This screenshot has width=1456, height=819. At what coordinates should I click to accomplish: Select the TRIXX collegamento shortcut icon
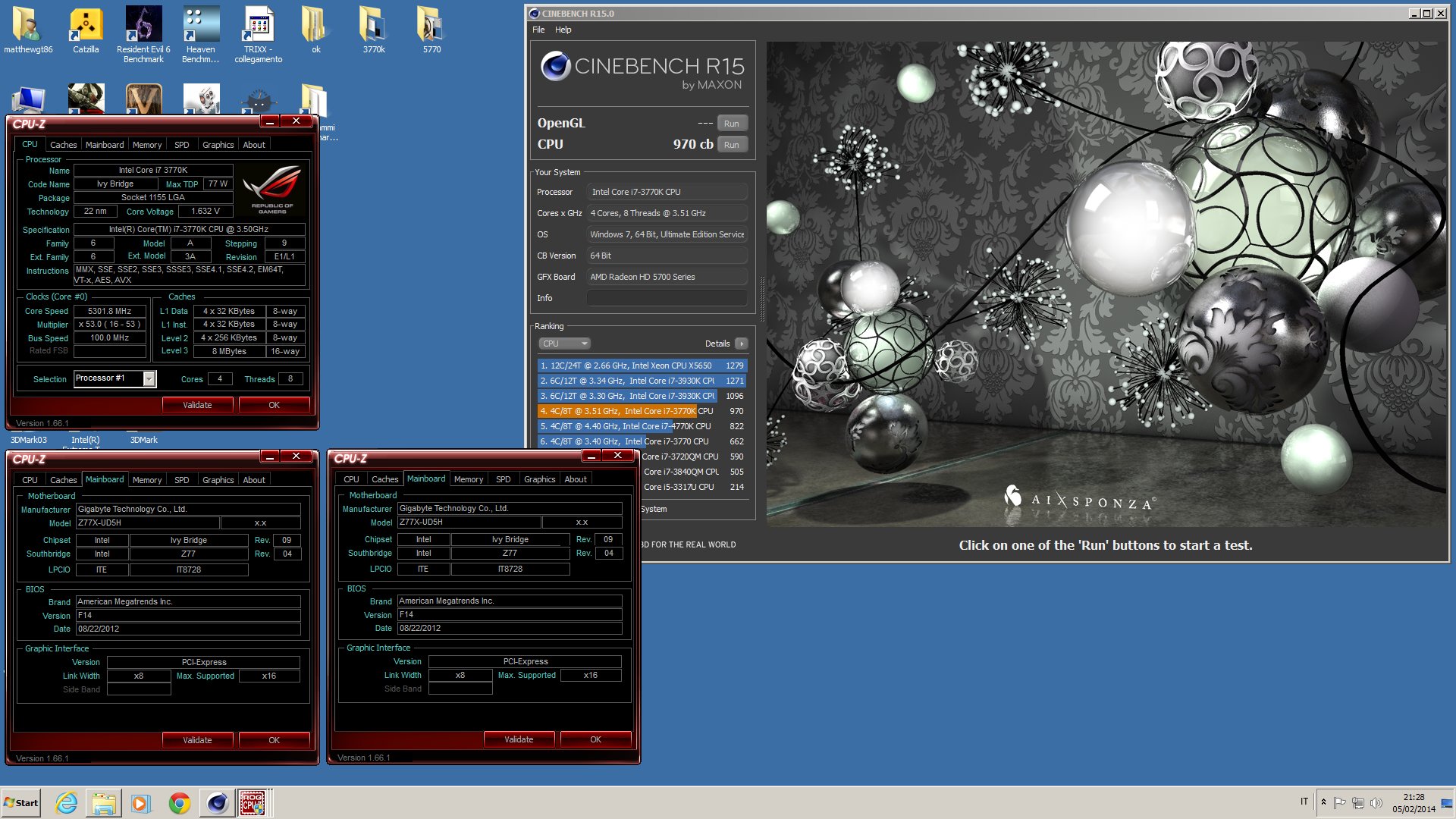coord(259,34)
